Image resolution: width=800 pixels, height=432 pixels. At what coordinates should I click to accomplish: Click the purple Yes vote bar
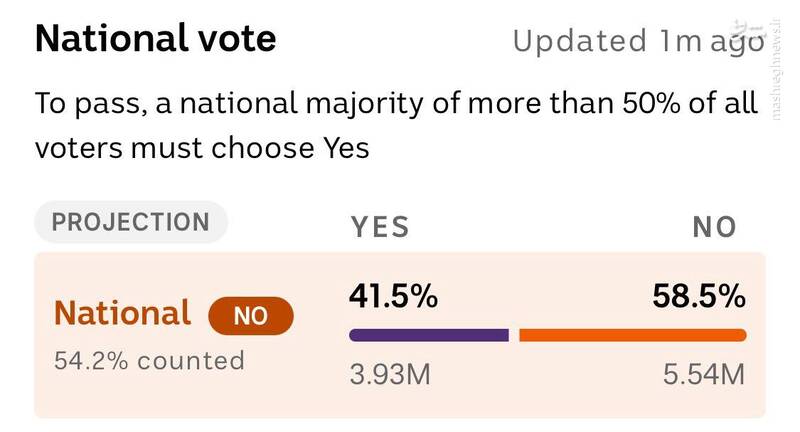(429, 335)
